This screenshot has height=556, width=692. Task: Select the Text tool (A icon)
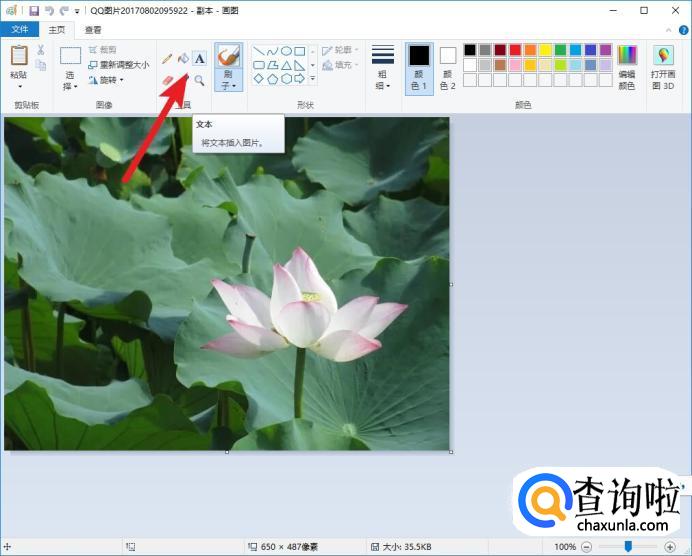tap(199, 59)
